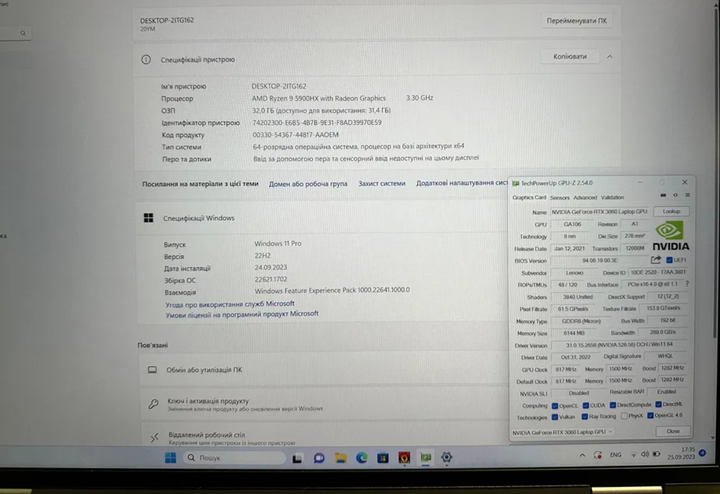Click remote desktop icon beside Віддалений робочий стіл
720x494 pixels.
(x=154, y=438)
